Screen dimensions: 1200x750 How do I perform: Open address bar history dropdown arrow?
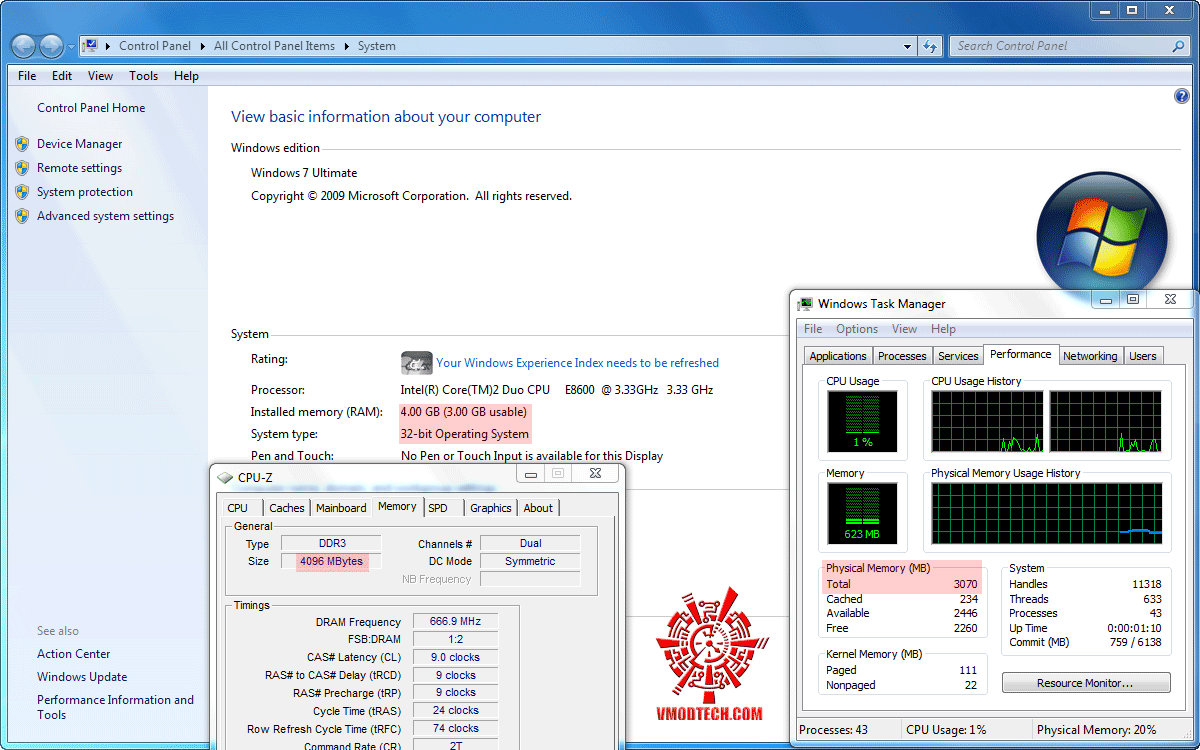pyautogui.click(x=908, y=46)
